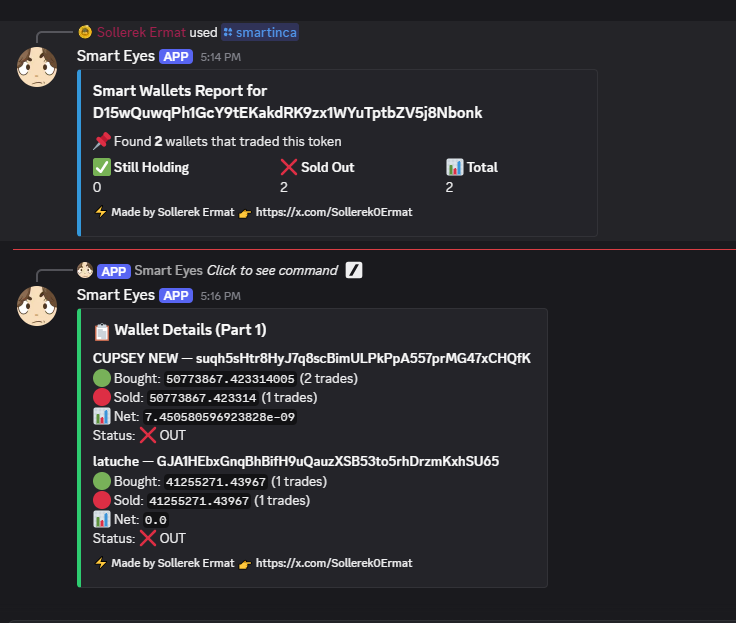Viewport: 736px width, 623px height.
Task: Click the Sold value 41255271.43967
Action: tap(199, 501)
